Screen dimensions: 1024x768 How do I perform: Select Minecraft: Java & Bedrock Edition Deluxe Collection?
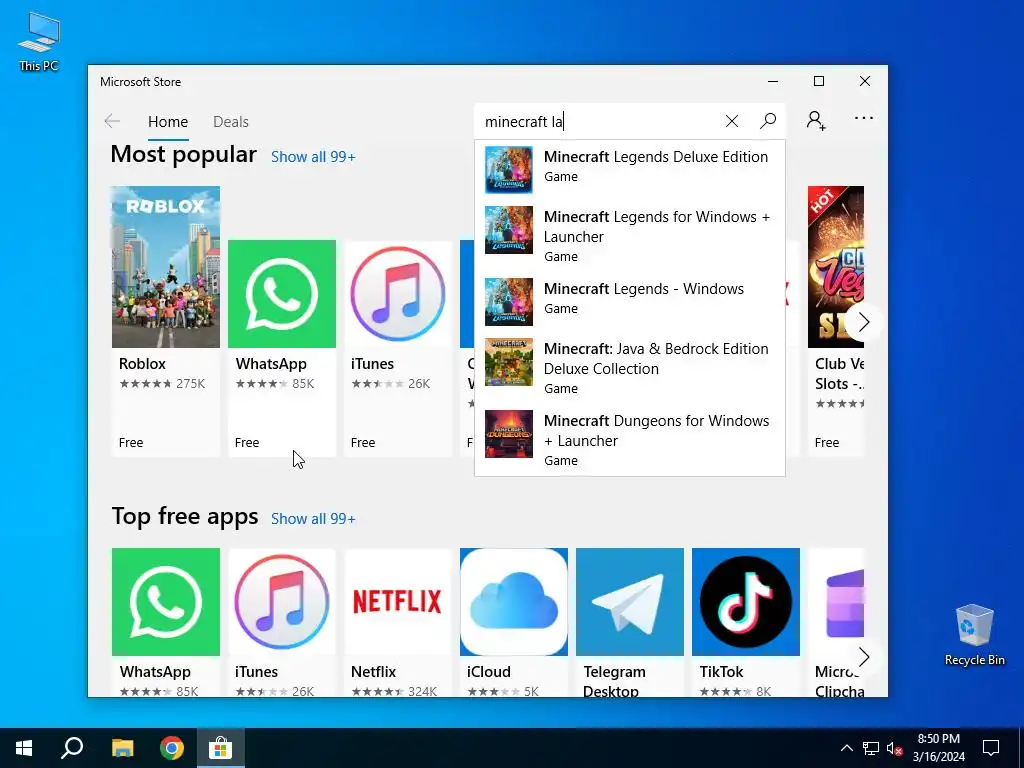click(630, 367)
